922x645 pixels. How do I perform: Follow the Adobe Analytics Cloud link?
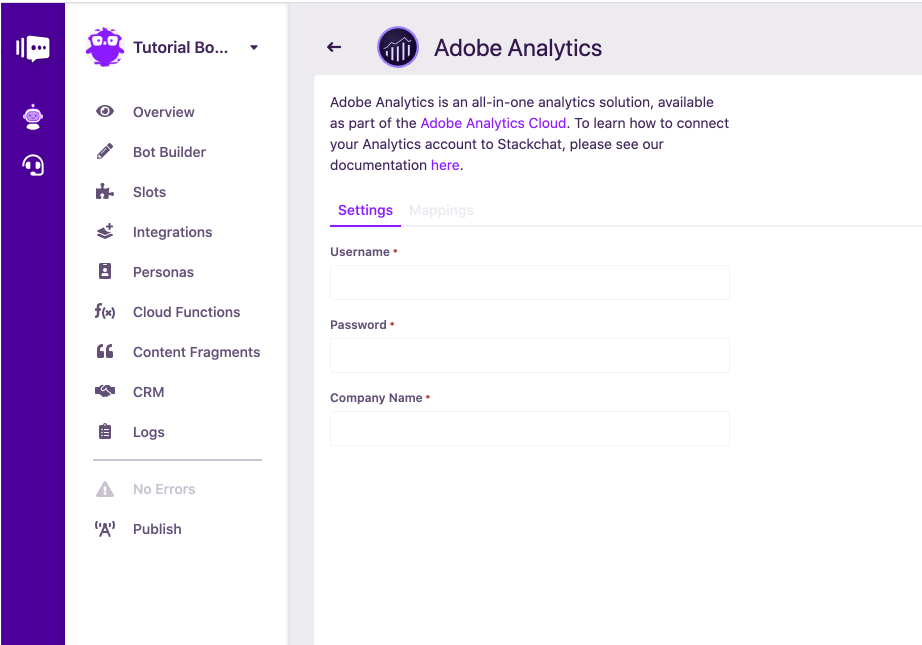(x=493, y=123)
